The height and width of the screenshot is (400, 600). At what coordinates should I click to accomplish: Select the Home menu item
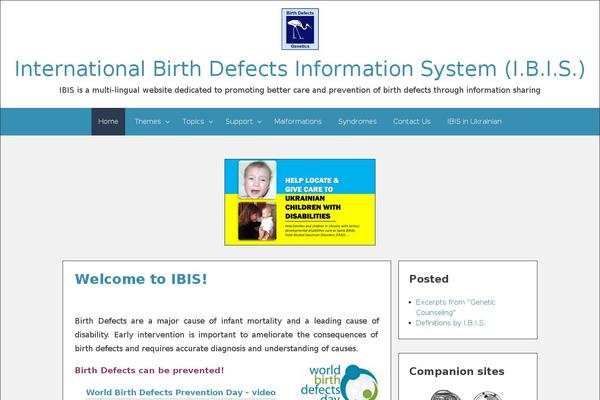click(108, 121)
